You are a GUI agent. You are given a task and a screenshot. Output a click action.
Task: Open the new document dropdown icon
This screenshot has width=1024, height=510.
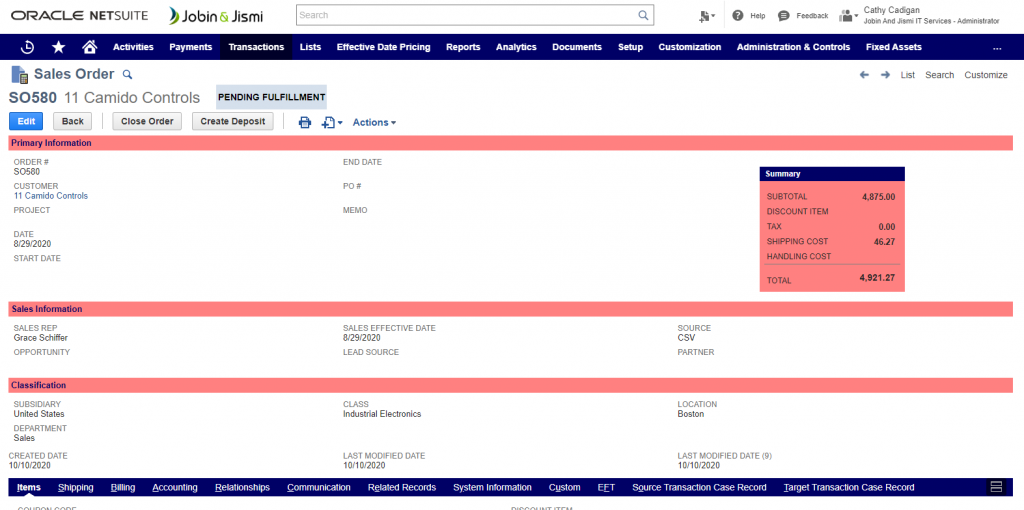332,122
